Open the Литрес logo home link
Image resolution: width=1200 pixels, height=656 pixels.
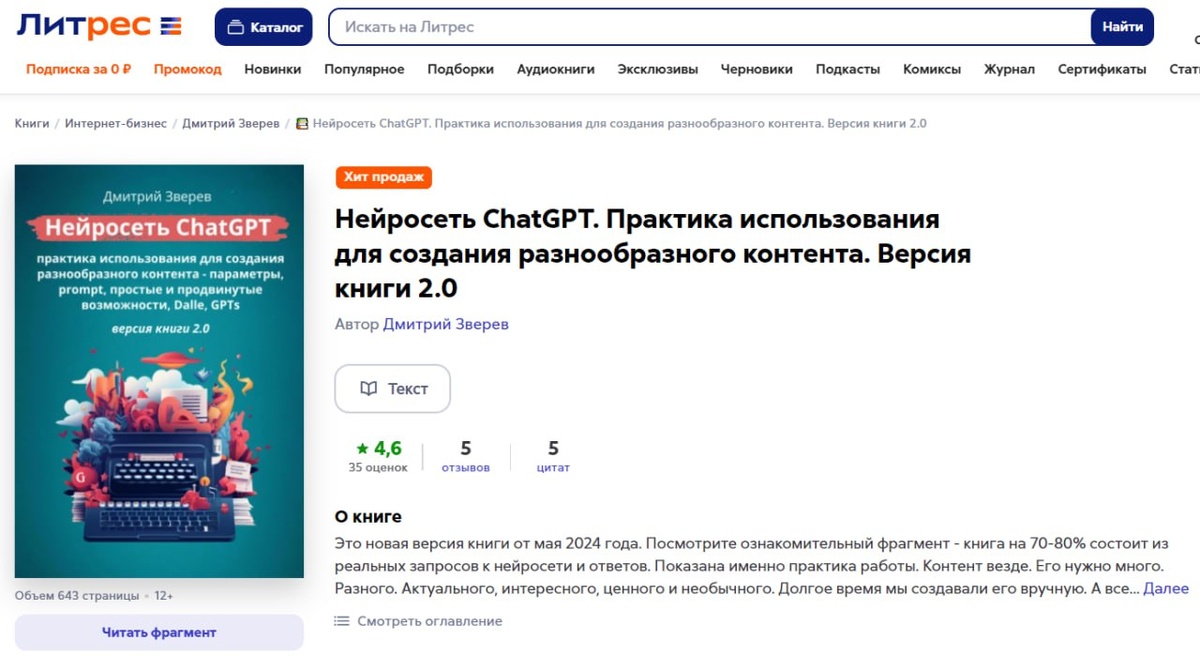click(x=99, y=26)
